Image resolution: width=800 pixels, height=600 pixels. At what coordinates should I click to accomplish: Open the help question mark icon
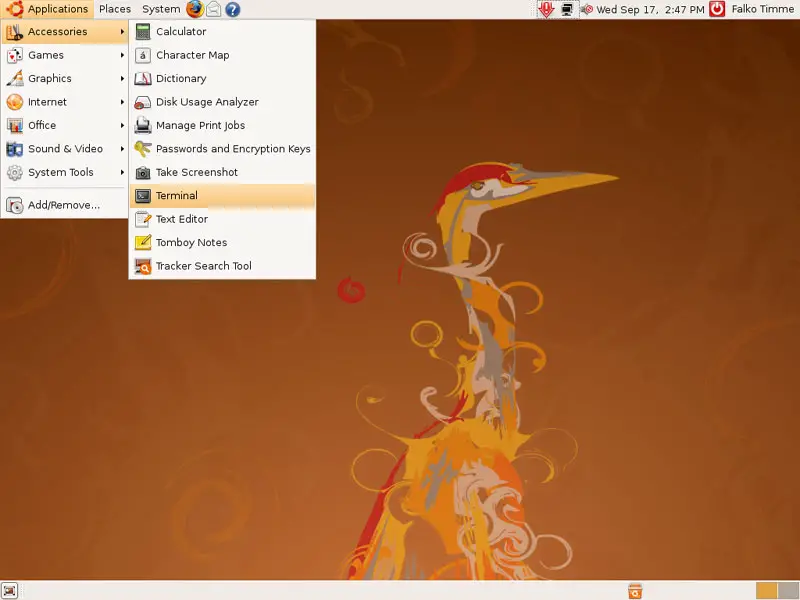coord(233,9)
